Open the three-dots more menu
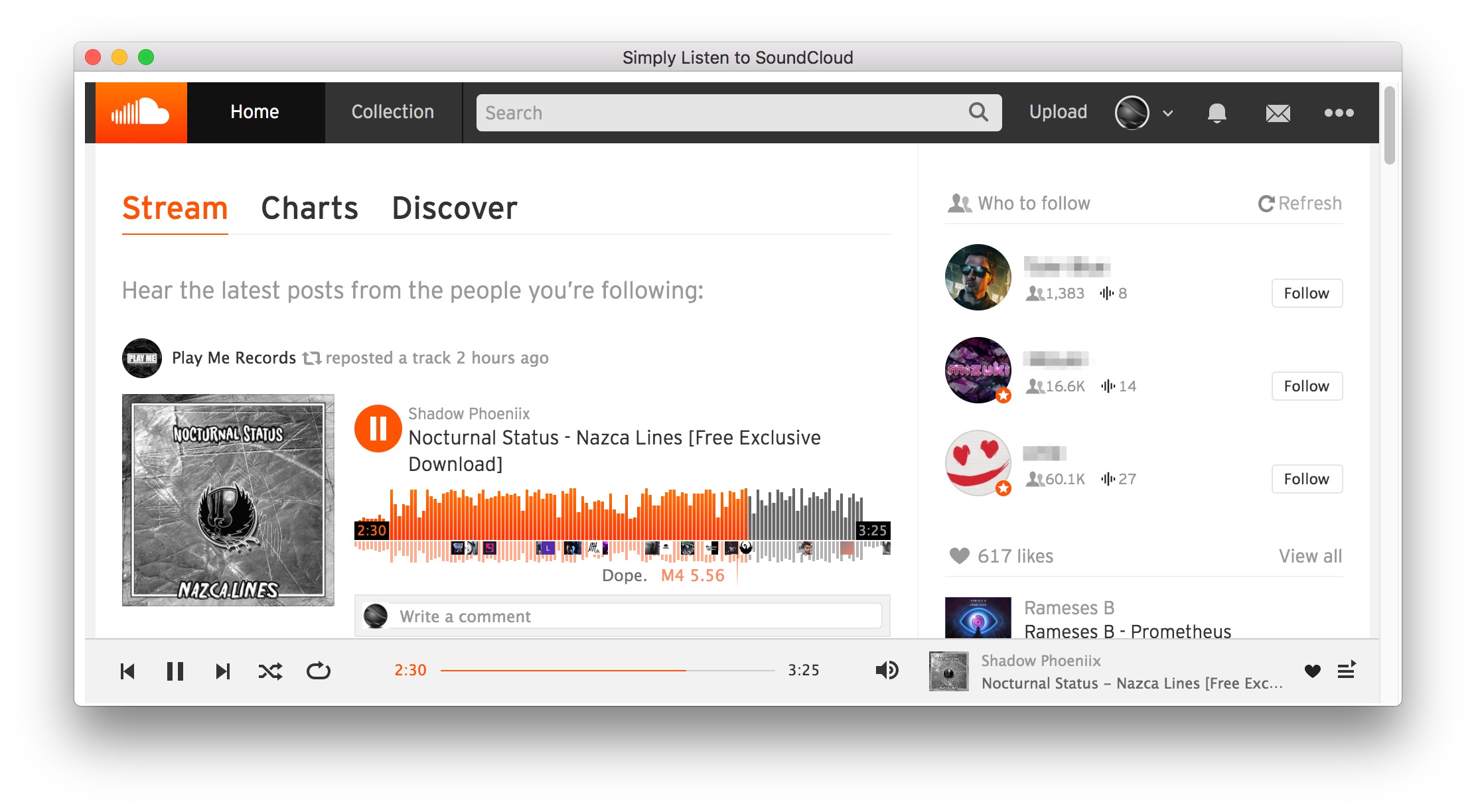1476x812 pixels. click(x=1339, y=113)
